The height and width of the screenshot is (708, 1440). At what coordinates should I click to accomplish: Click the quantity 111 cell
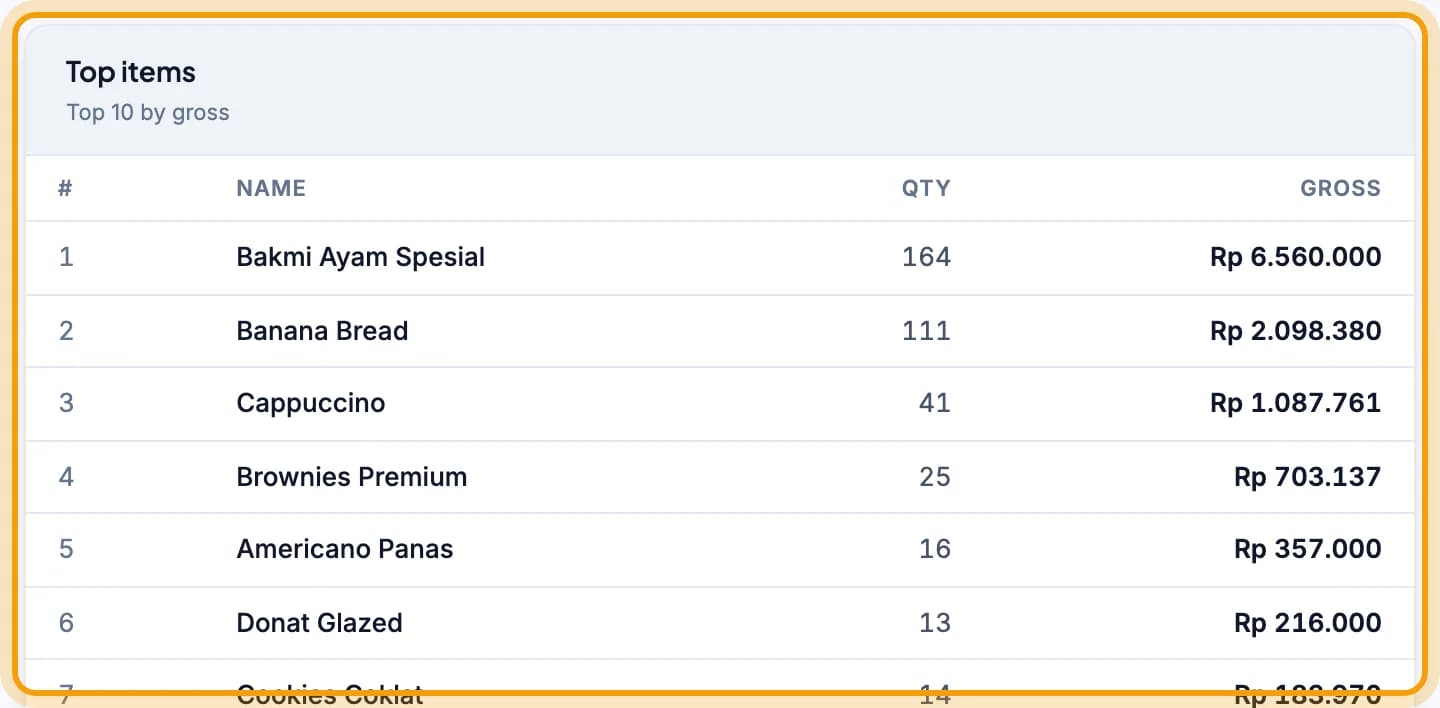coord(926,331)
